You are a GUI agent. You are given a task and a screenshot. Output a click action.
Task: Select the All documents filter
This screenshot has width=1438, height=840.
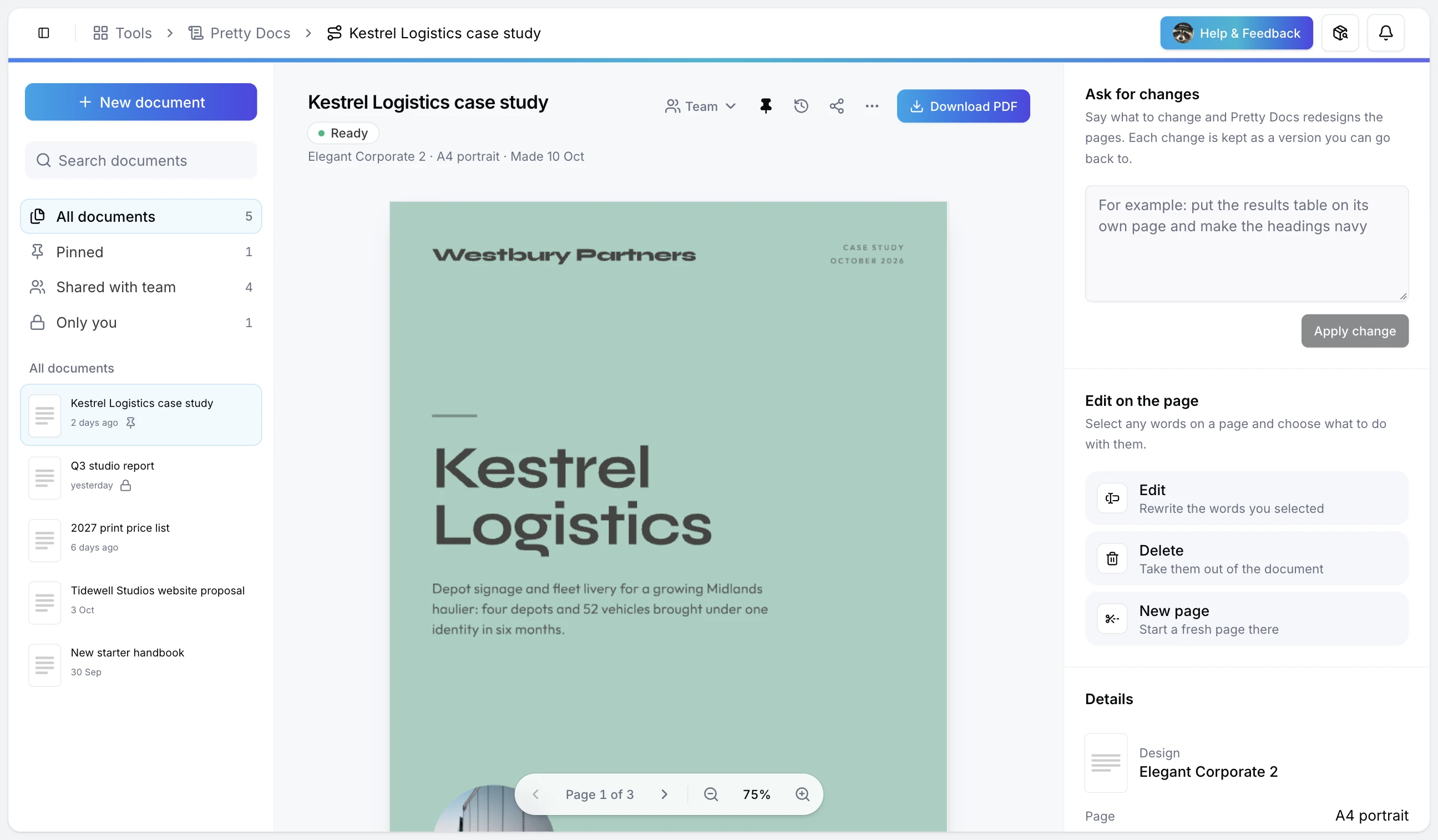click(x=141, y=216)
